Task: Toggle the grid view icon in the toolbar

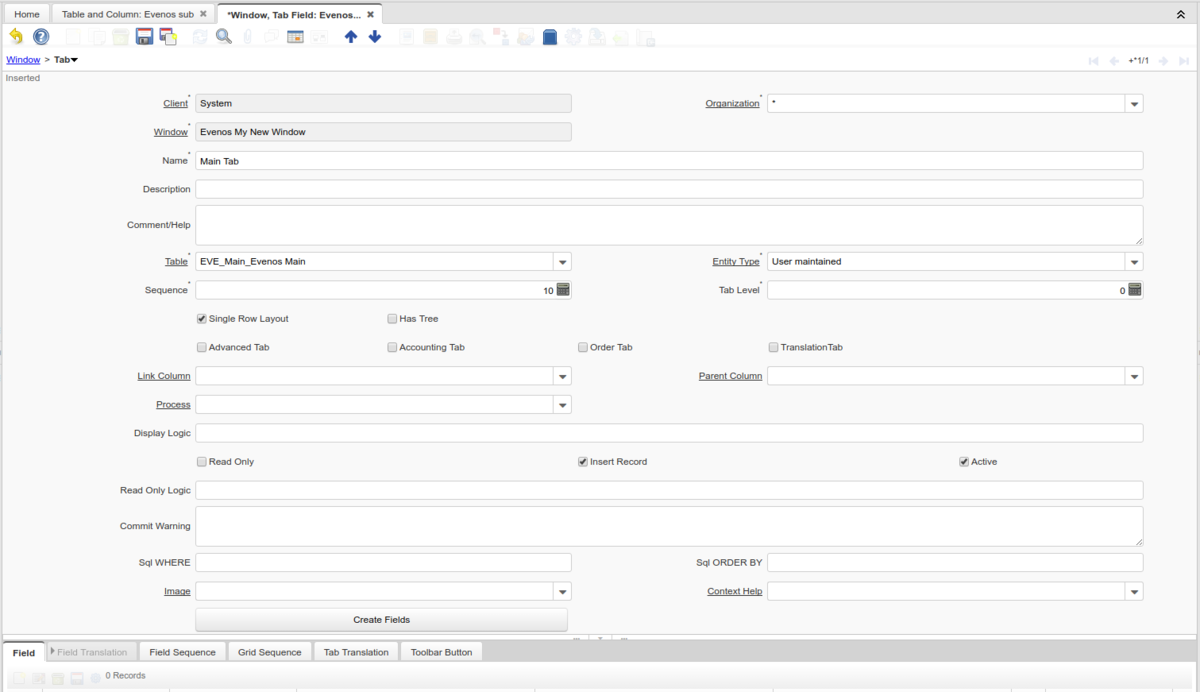Action: coord(295,37)
